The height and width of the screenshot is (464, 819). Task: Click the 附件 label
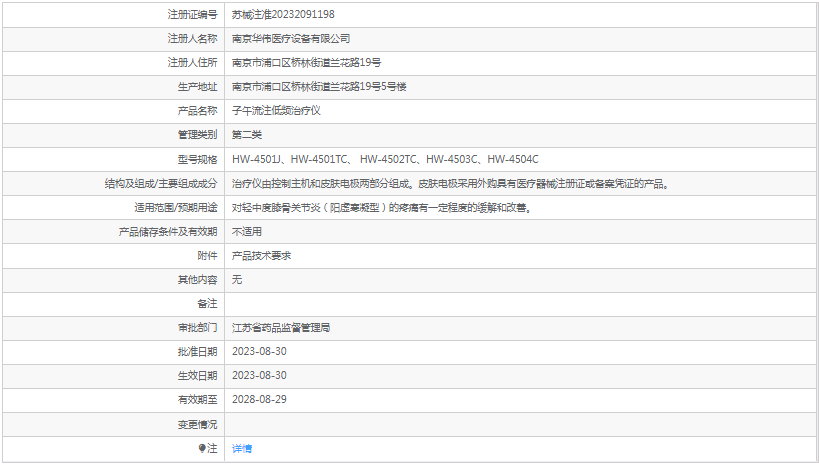pos(207,256)
